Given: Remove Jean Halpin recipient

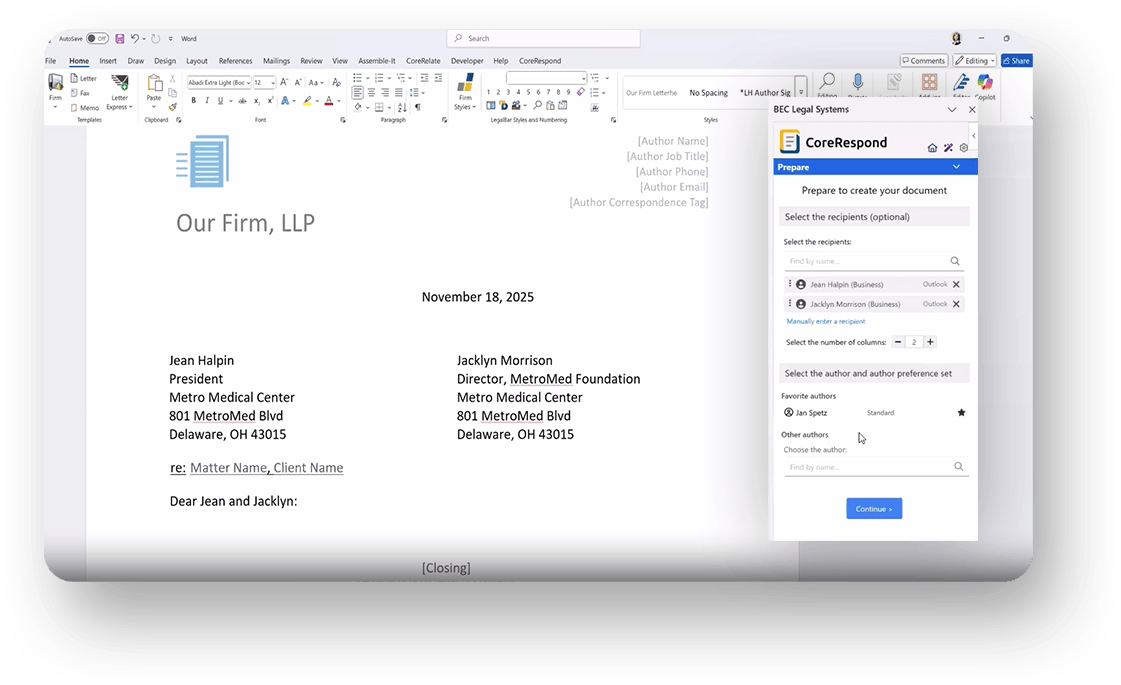Looking at the screenshot, I should (956, 285).
